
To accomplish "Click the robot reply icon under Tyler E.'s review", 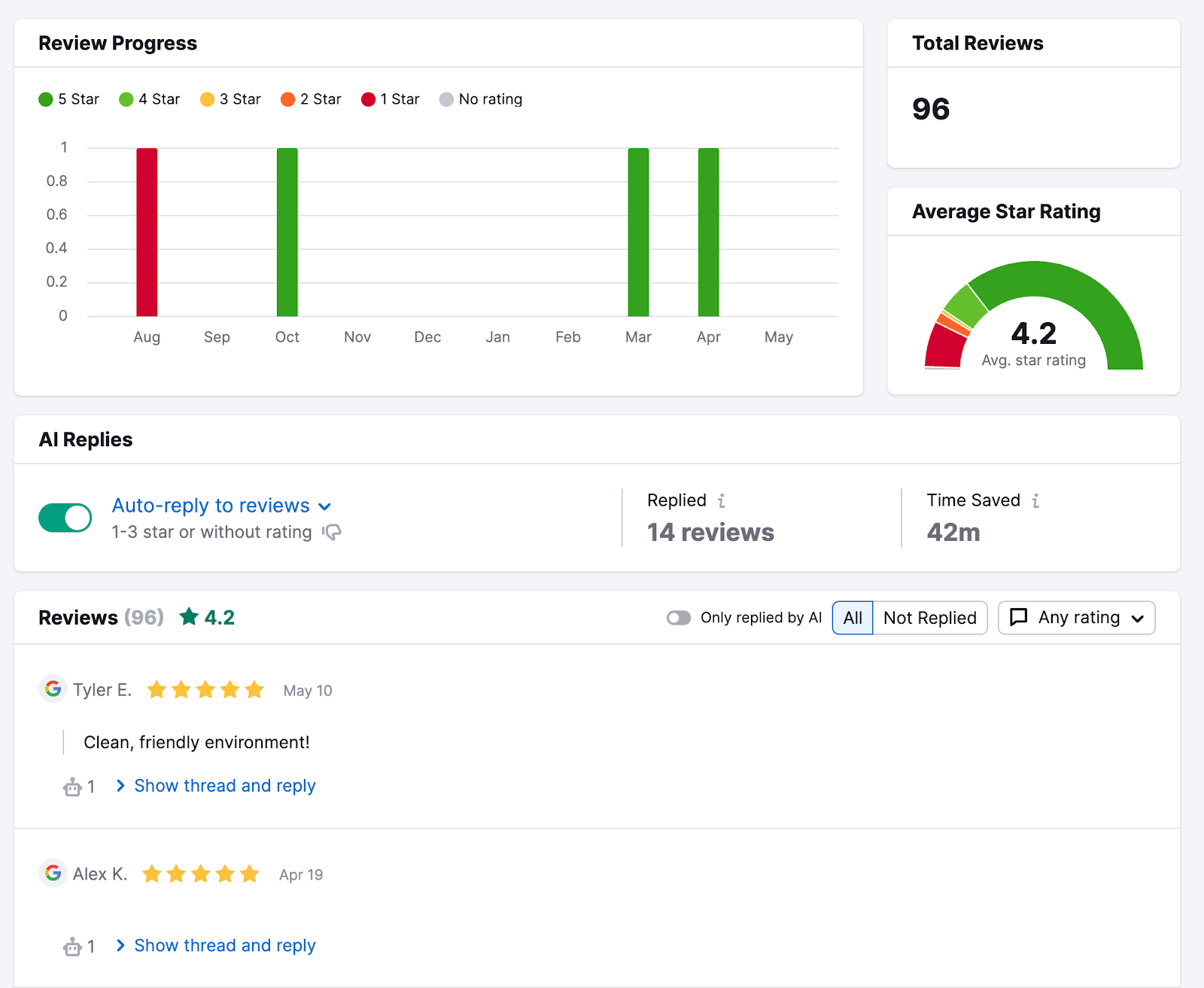I will (72, 786).
